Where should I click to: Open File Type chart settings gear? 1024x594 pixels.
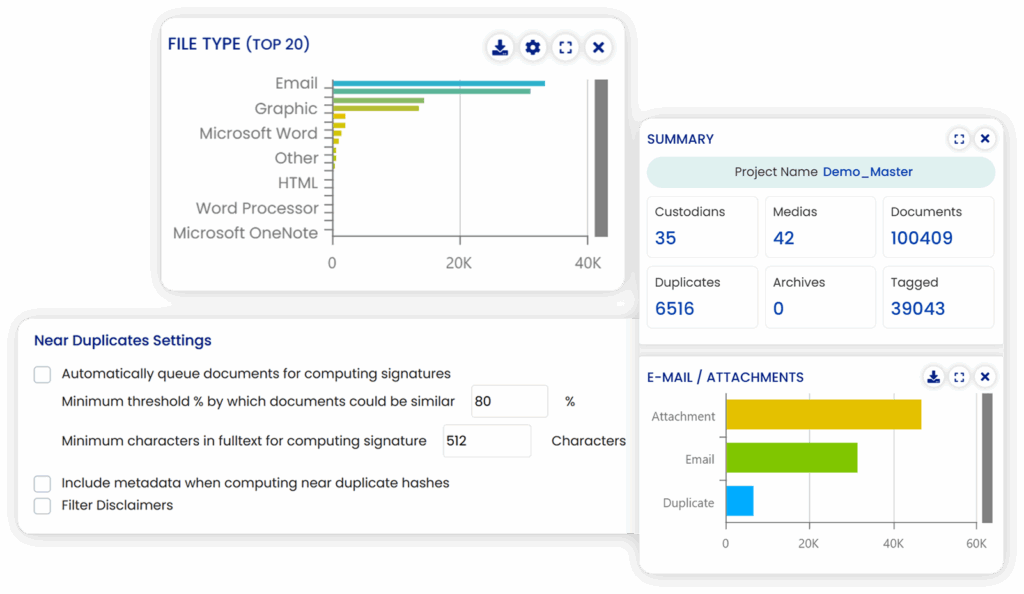pyautogui.click(x=533, y=47)
